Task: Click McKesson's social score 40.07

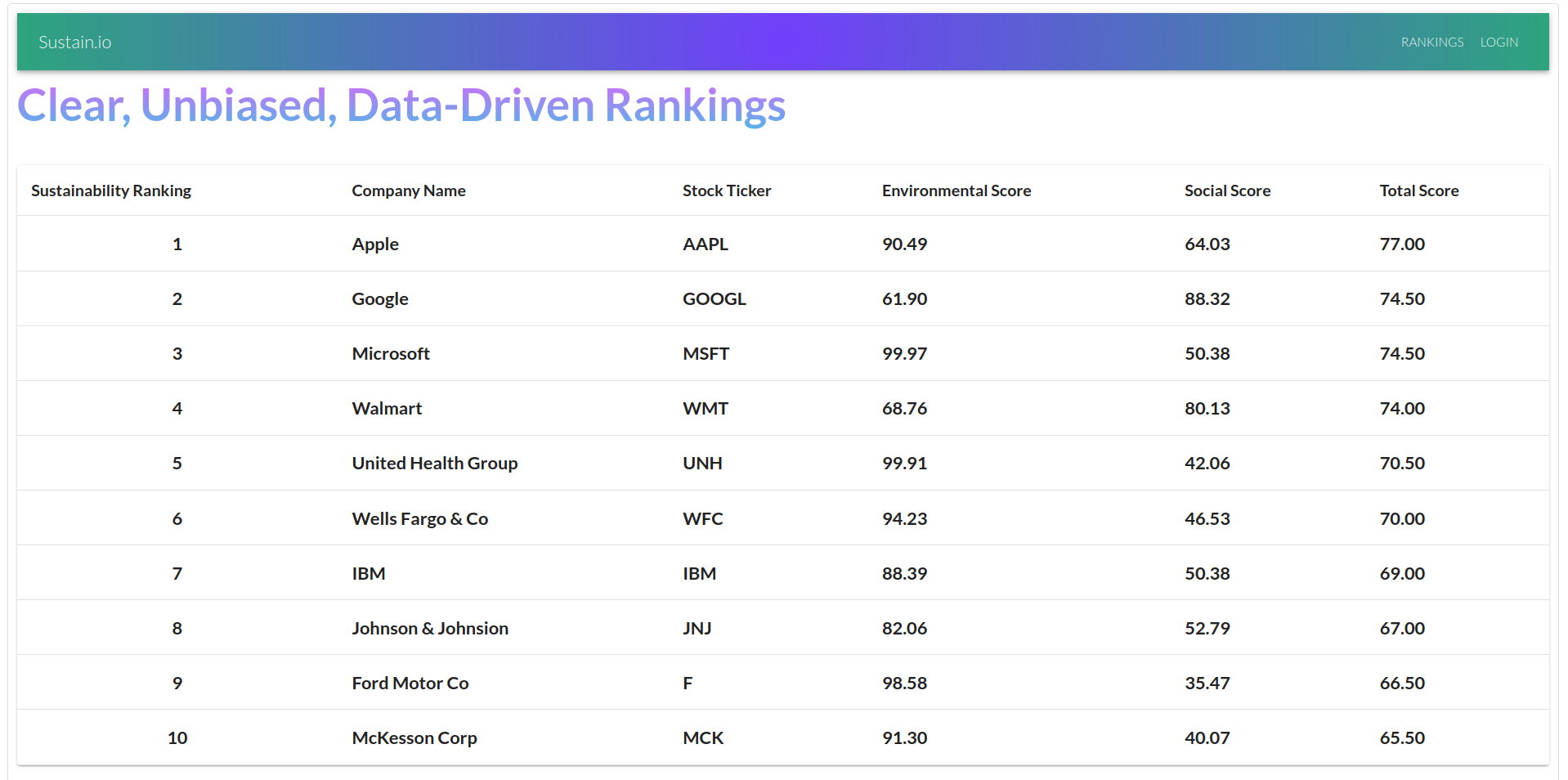Action: click(1207, 738)
